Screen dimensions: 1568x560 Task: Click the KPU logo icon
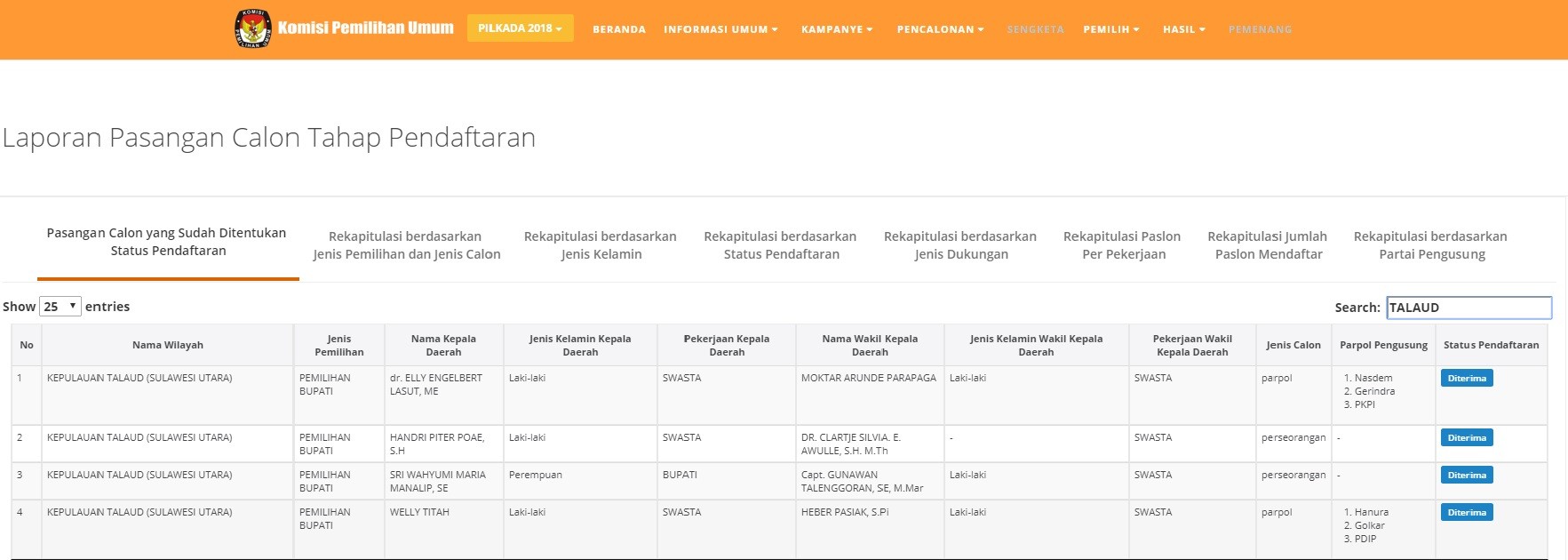click(252, 28)
